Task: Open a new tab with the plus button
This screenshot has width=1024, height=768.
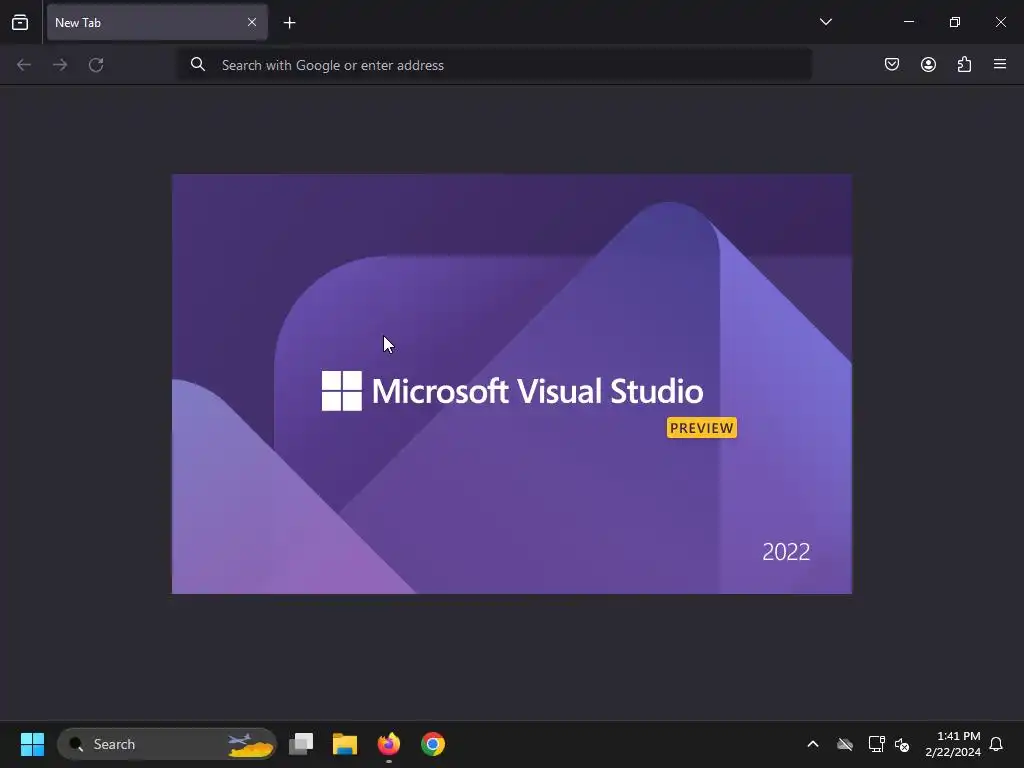Action: [289, 23]
